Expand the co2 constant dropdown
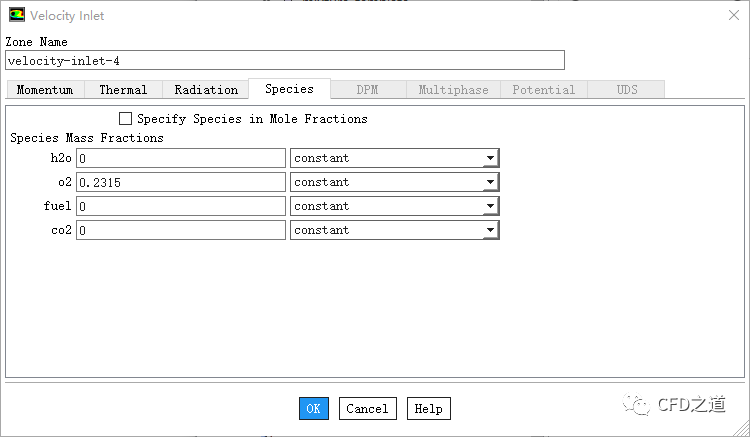 (x=489, y=230)
